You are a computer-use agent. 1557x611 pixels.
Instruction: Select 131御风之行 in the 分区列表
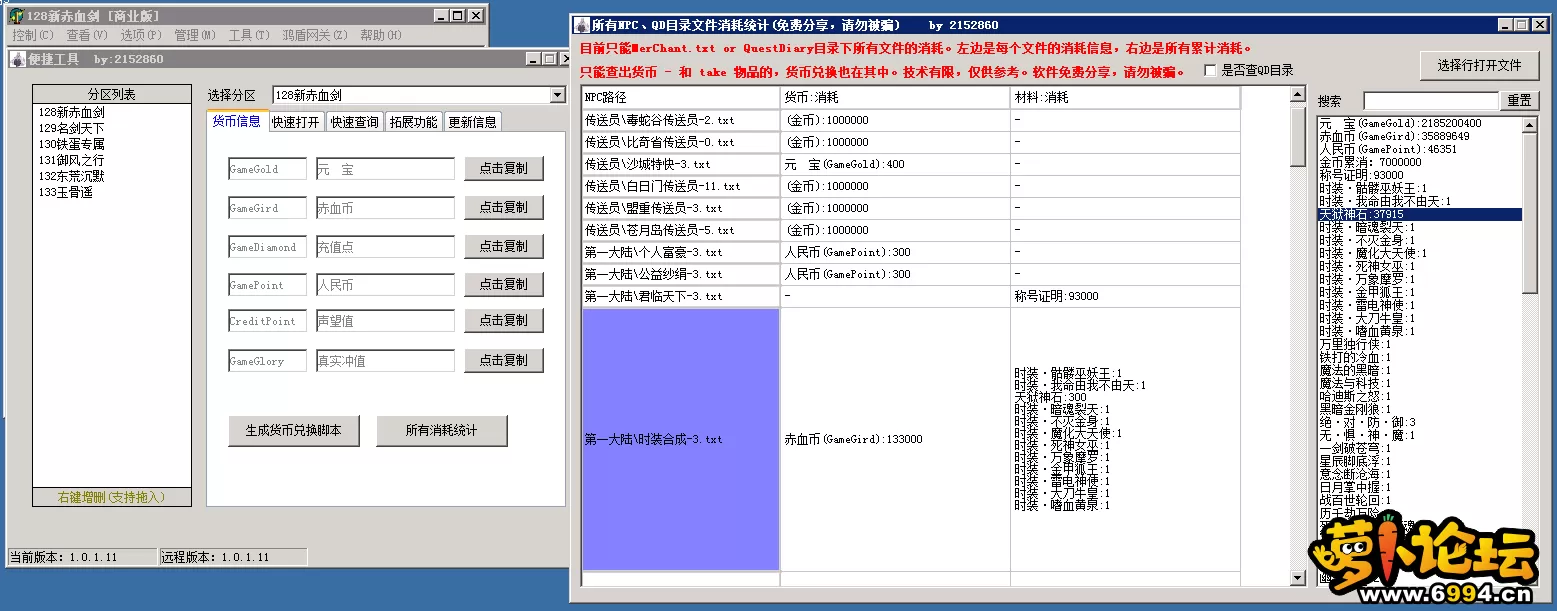pyautogui.click(x=72, y=161)
